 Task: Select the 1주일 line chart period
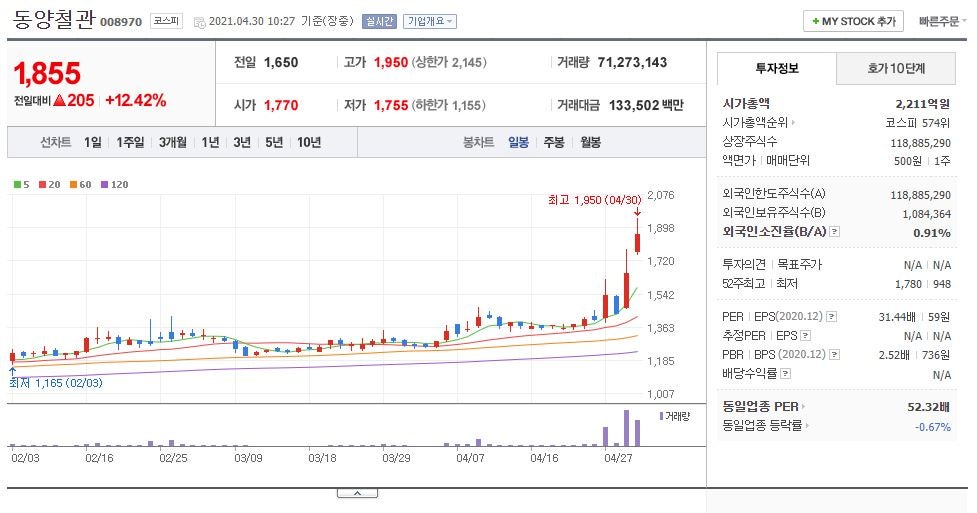tap(130, 142)
